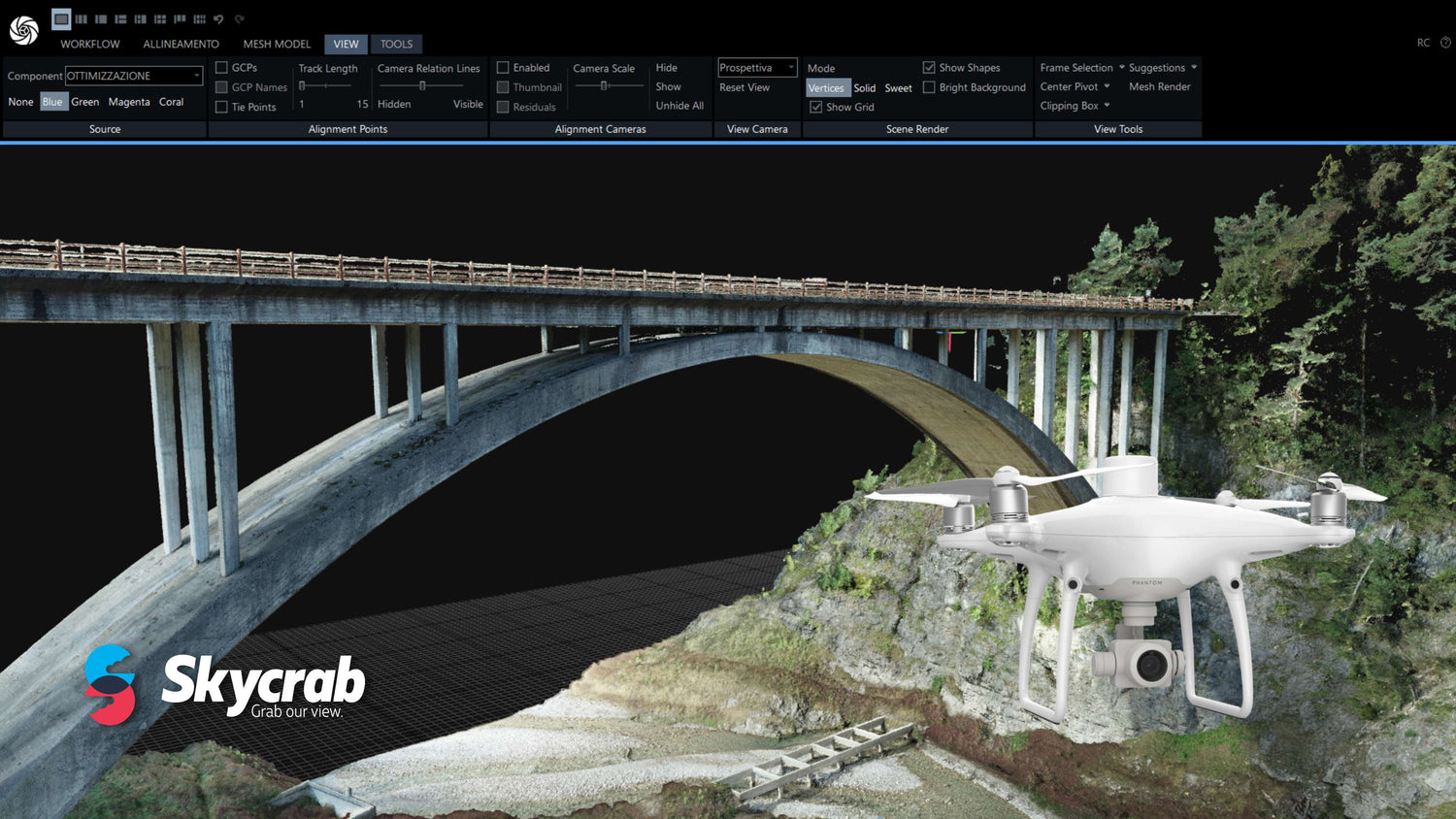Click the Help question mark icon
The image size is (1456, 819).
point(1443,43)
